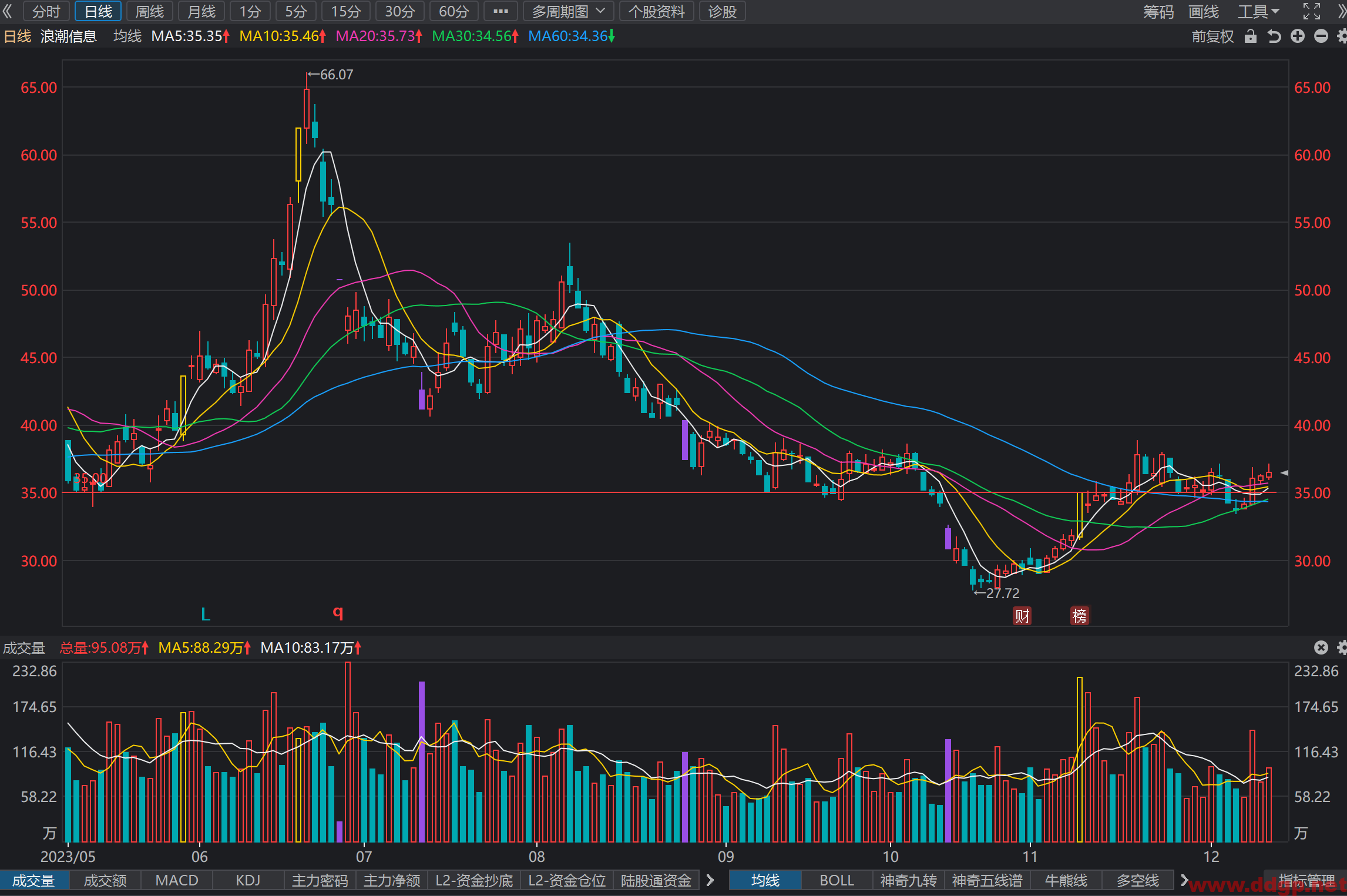Viewport: 1347px width, 896px height.
Task: Select 成交额 turnover indicator tab
Action: click(105, 880)
